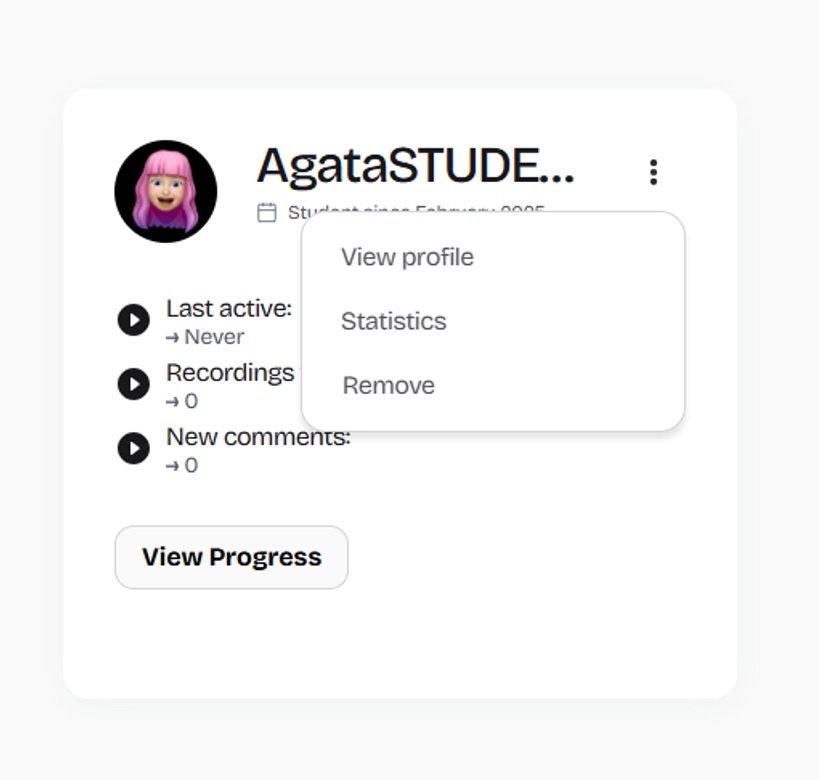Click the pink-haired student avatar
Viewport: 819px width, 780px height.
tap(166, 191)
